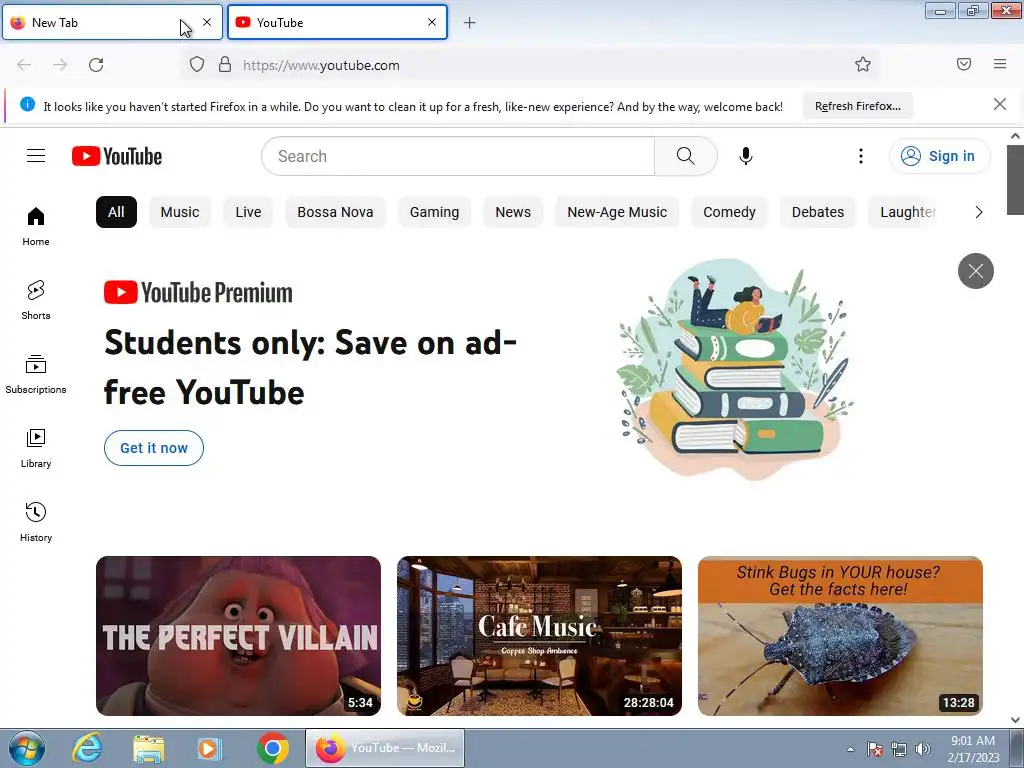Open History from sidebar

(x=36, y=522)
